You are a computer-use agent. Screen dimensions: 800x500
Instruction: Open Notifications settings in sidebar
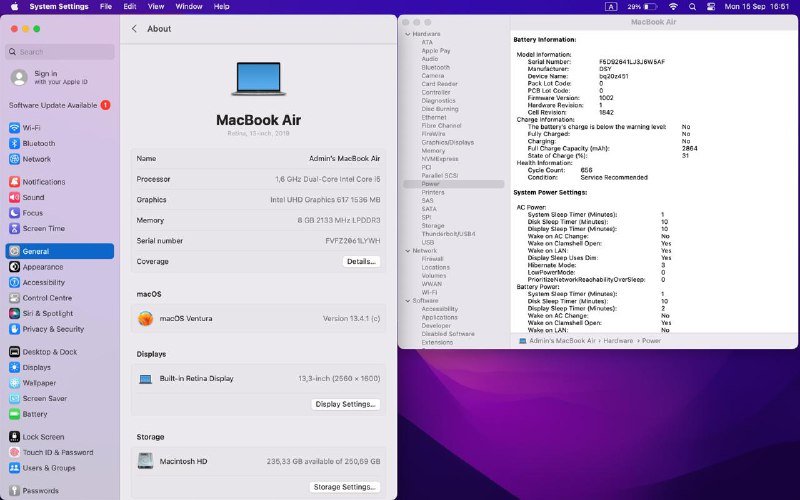[x=37, y=182]
